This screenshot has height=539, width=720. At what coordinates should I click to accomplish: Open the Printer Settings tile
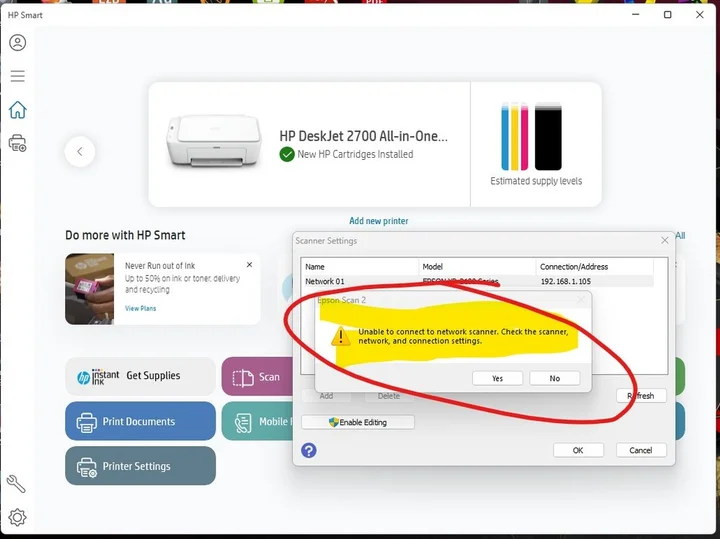(140, 466)
